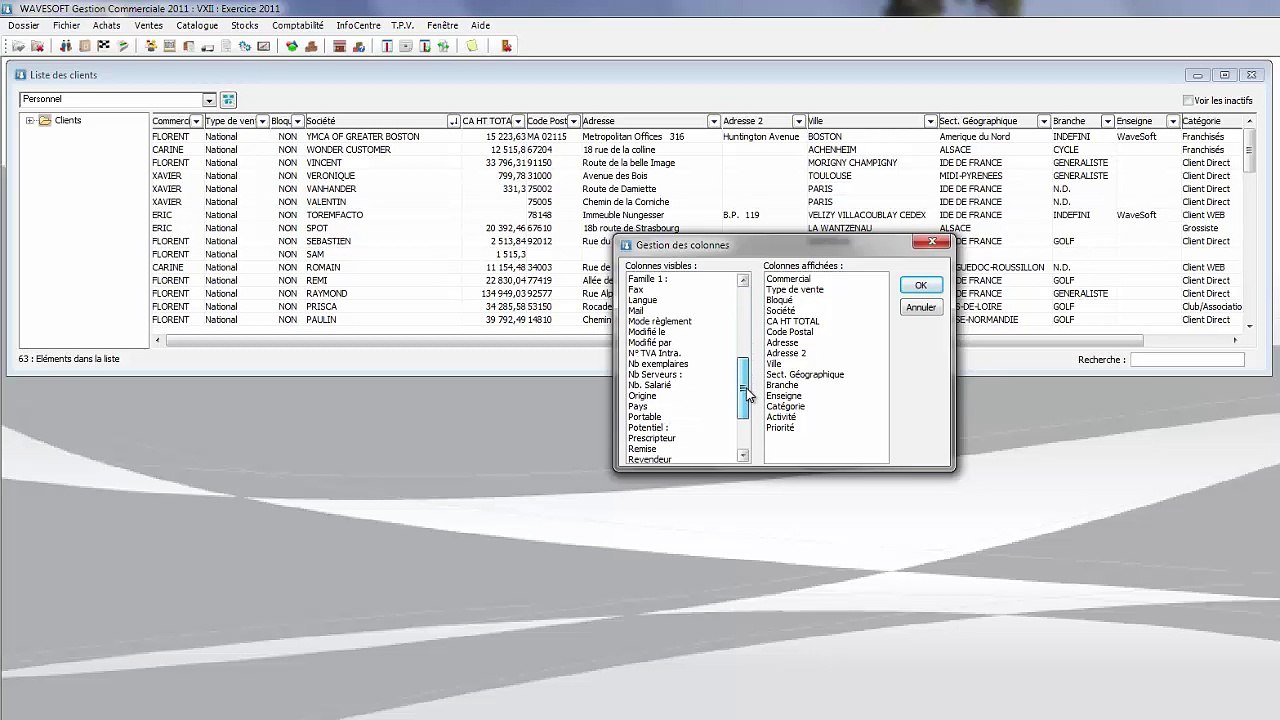This screenshot has height=720, width=1280.
Task: Open the Enseigne column filter dropdown
Action: click(1173, 121)
